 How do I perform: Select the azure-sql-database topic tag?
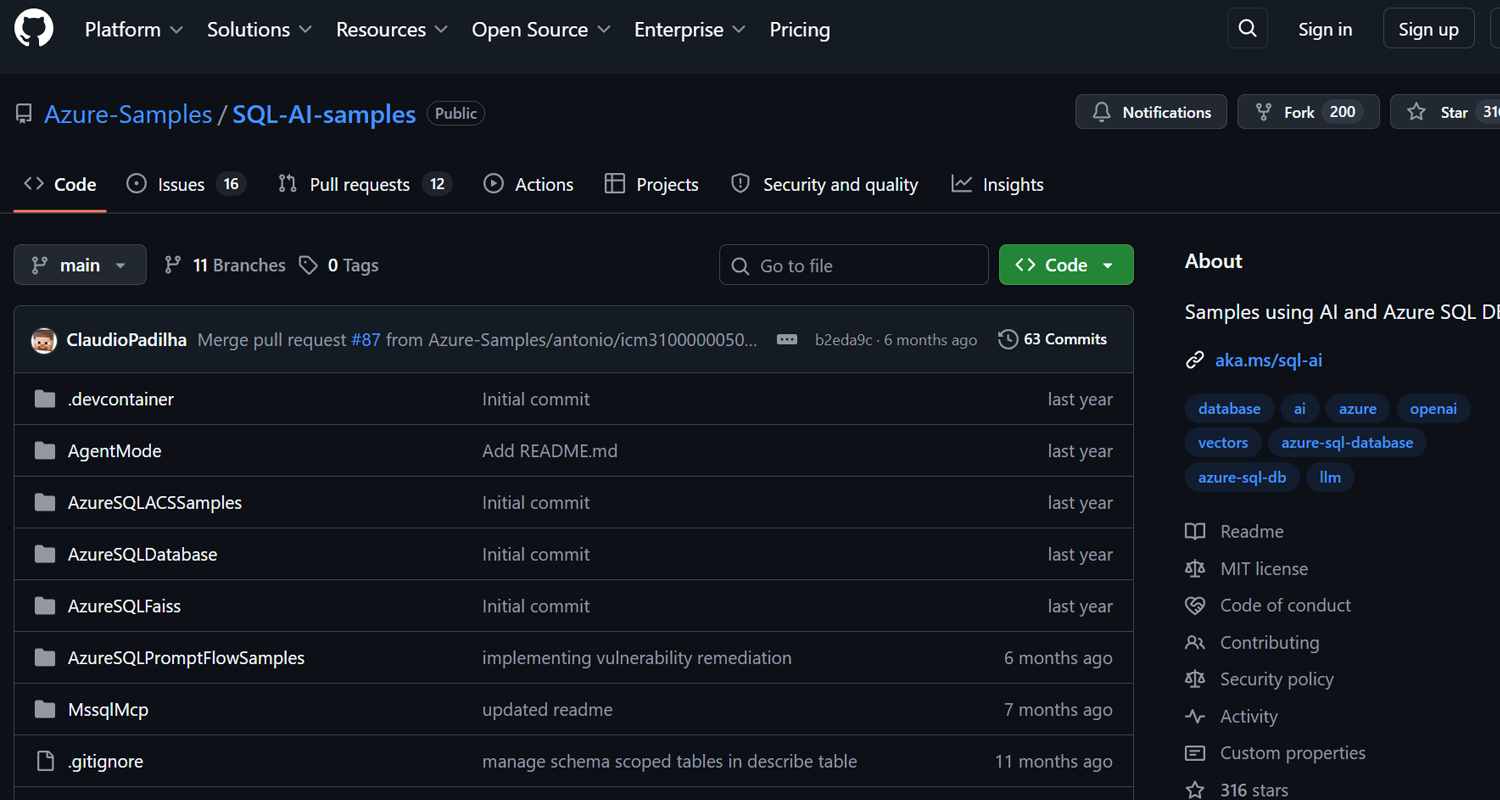tap(1347, 442)
